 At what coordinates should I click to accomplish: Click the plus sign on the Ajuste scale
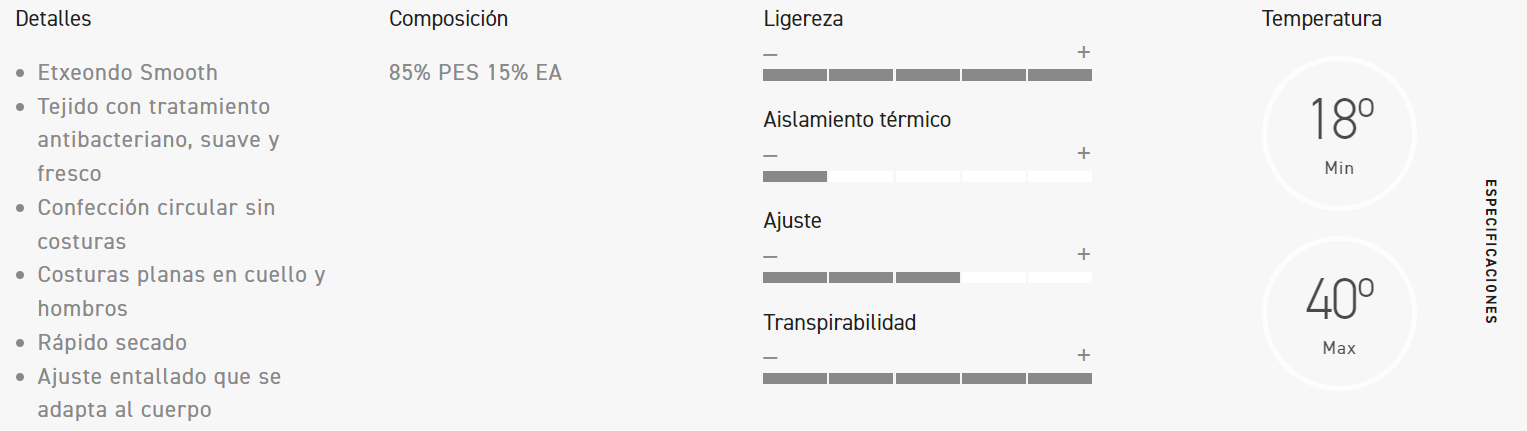[x=1083, y=254]
